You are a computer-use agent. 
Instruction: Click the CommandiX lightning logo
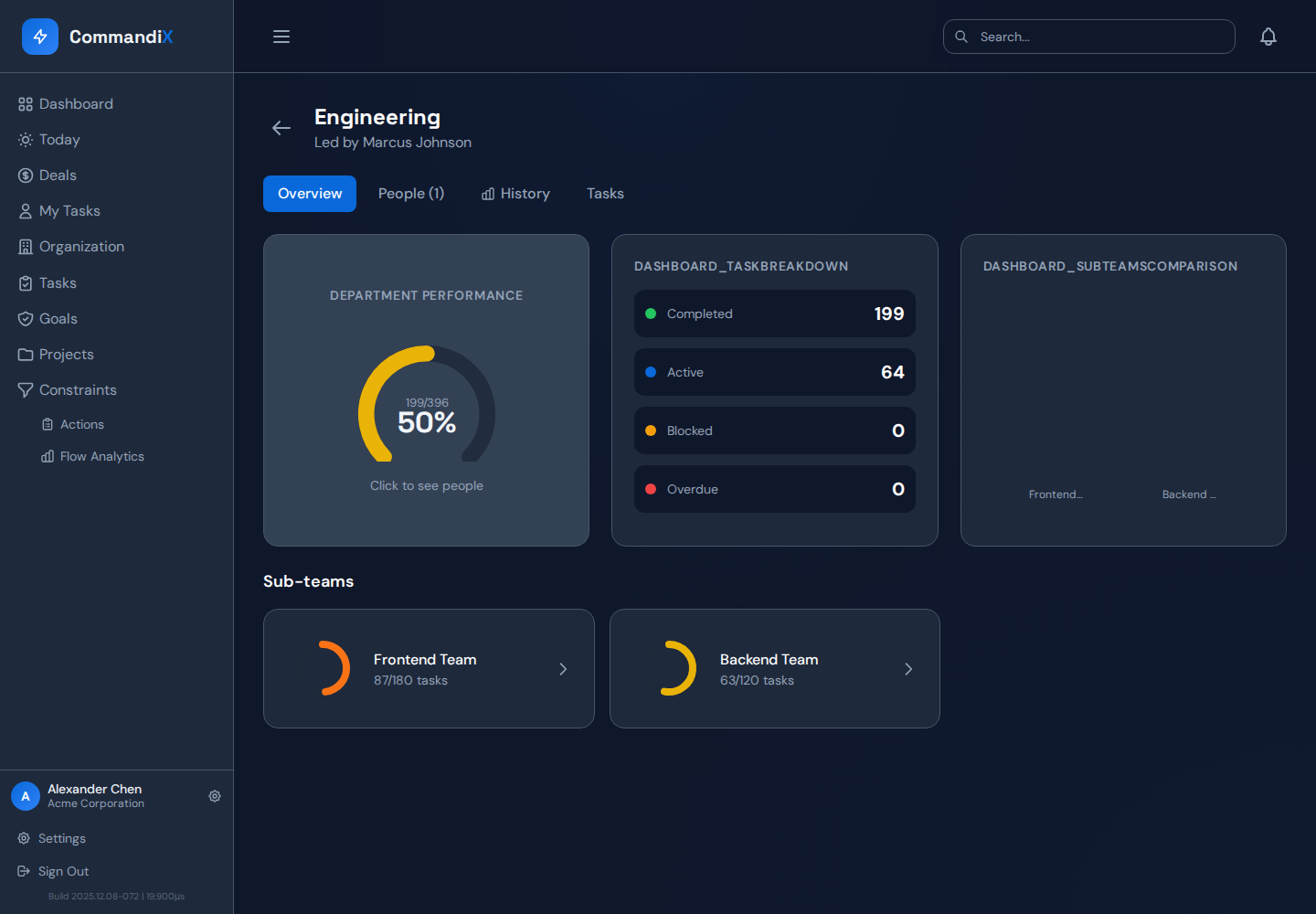(40, 37)
